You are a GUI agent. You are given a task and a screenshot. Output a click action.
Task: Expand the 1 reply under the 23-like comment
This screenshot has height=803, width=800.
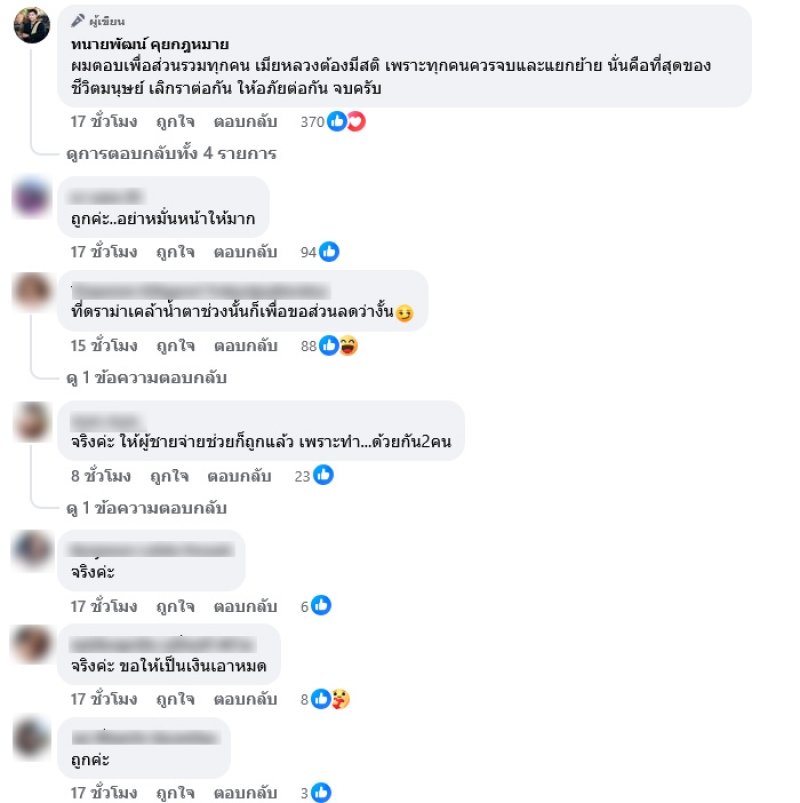pos(146,508)
